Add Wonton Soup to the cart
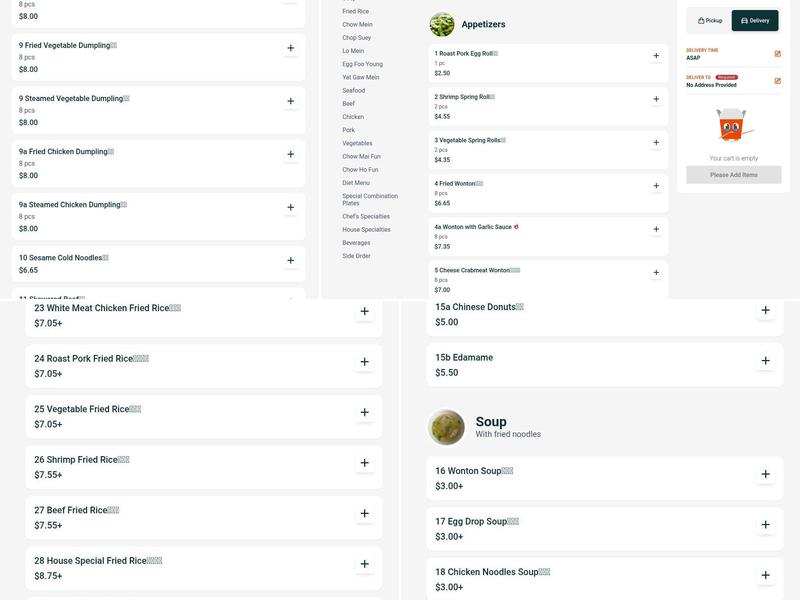The height and width of the screenshot is (600, 800). (765, 474)
